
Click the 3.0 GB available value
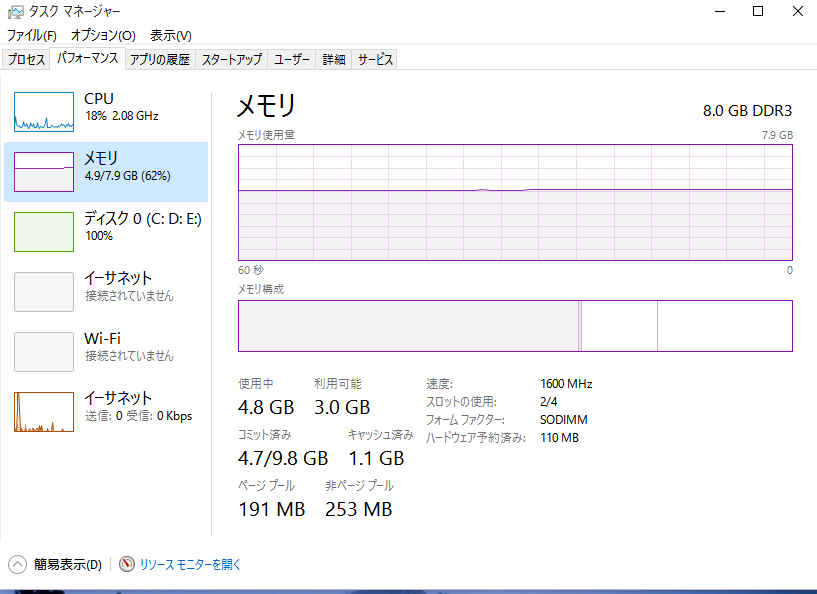click(342, 407)
